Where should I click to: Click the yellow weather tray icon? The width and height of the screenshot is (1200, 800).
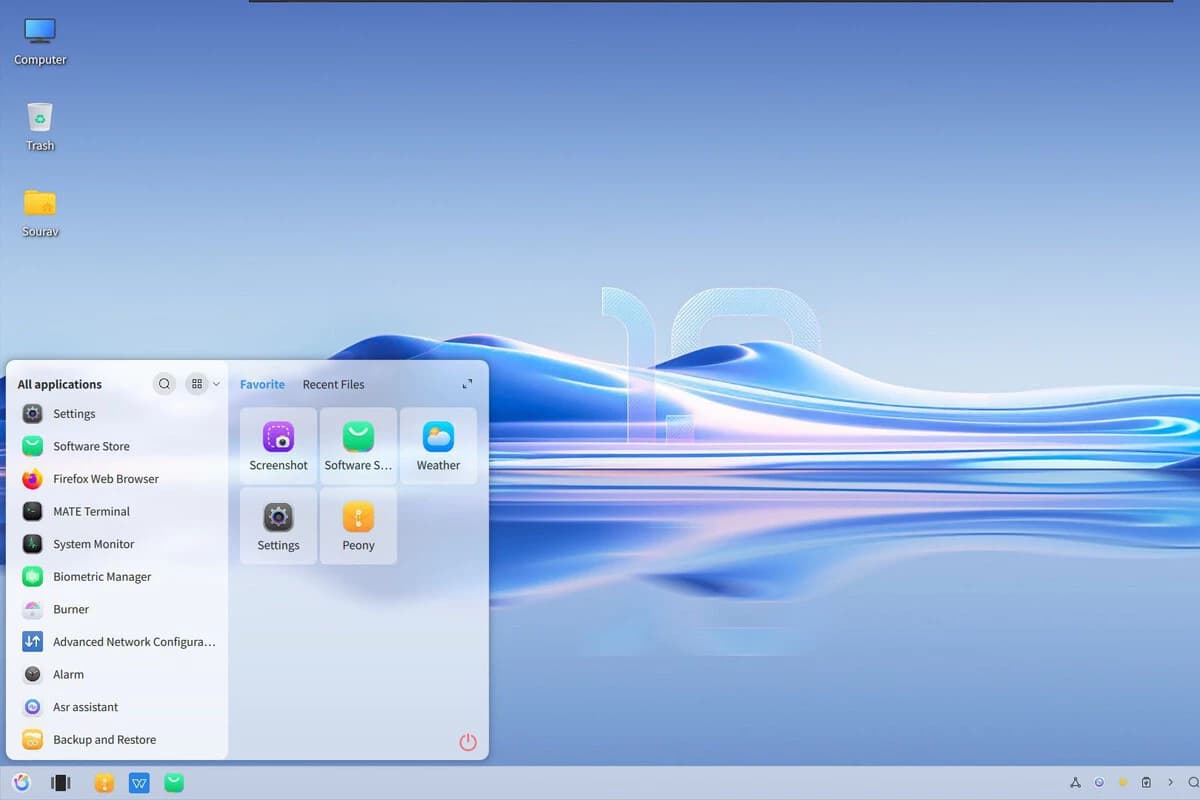1123,783
